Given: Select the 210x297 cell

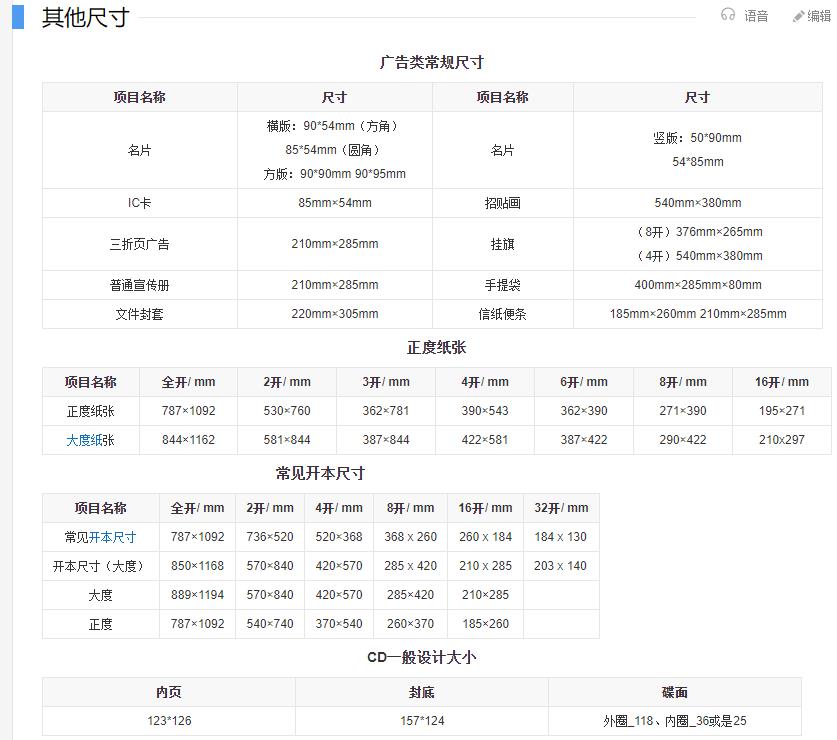Looking at the screenshot, I should coord(782,440).
